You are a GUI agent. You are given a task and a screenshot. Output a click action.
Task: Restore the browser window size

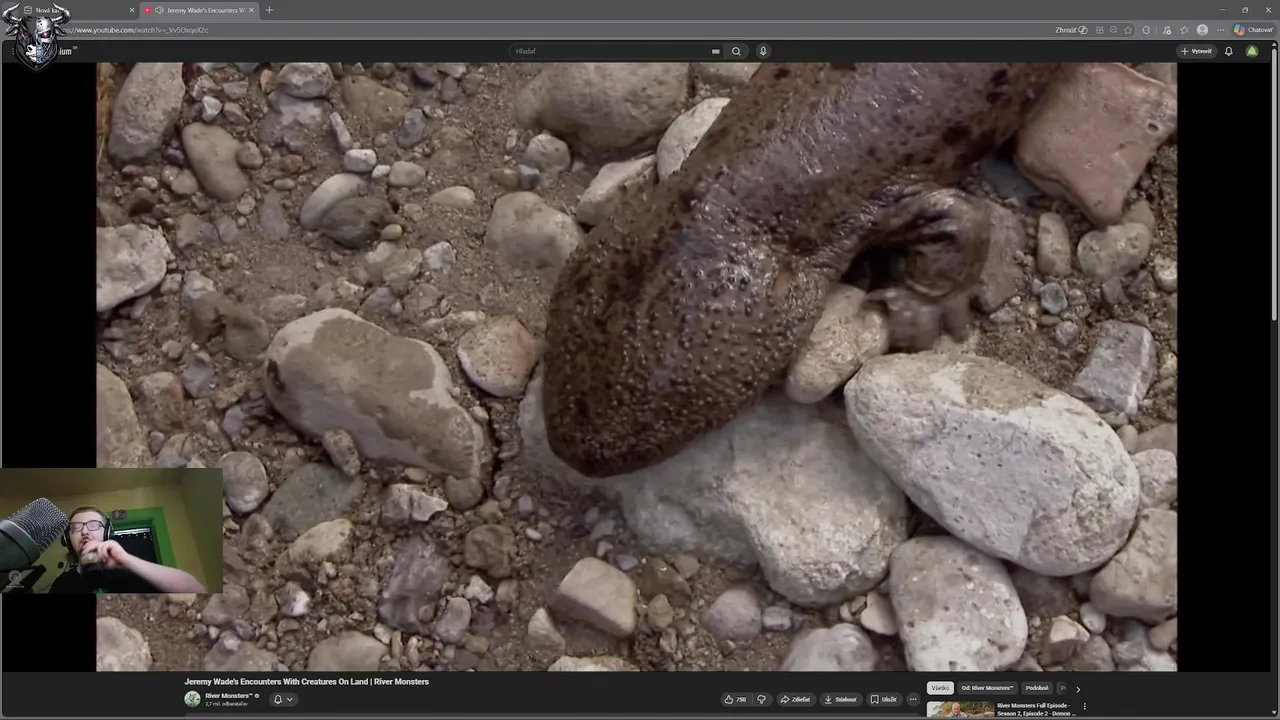[x=1245, y=10]
